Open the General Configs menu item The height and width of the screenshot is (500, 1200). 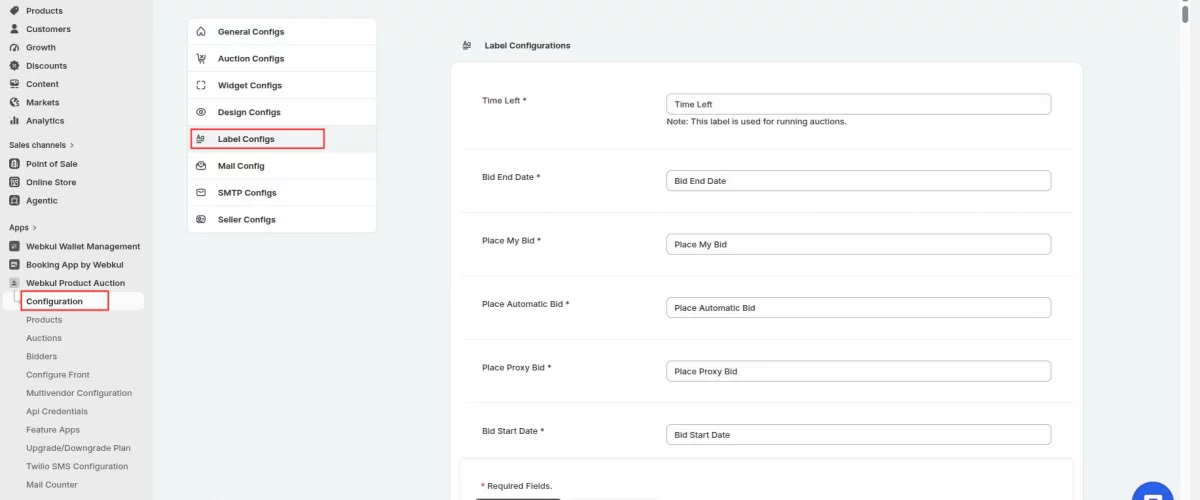coord(282,32)
